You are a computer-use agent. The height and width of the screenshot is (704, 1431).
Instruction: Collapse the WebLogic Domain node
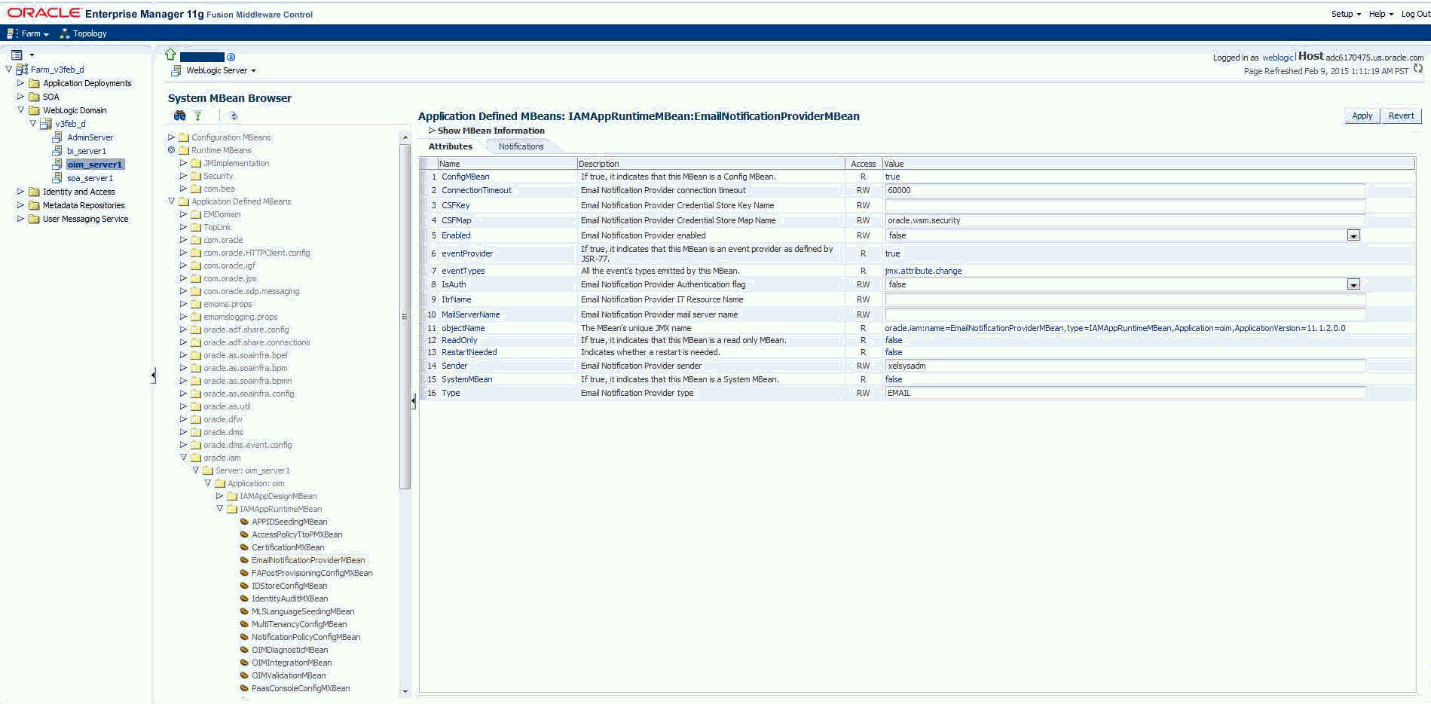[20, 111]
